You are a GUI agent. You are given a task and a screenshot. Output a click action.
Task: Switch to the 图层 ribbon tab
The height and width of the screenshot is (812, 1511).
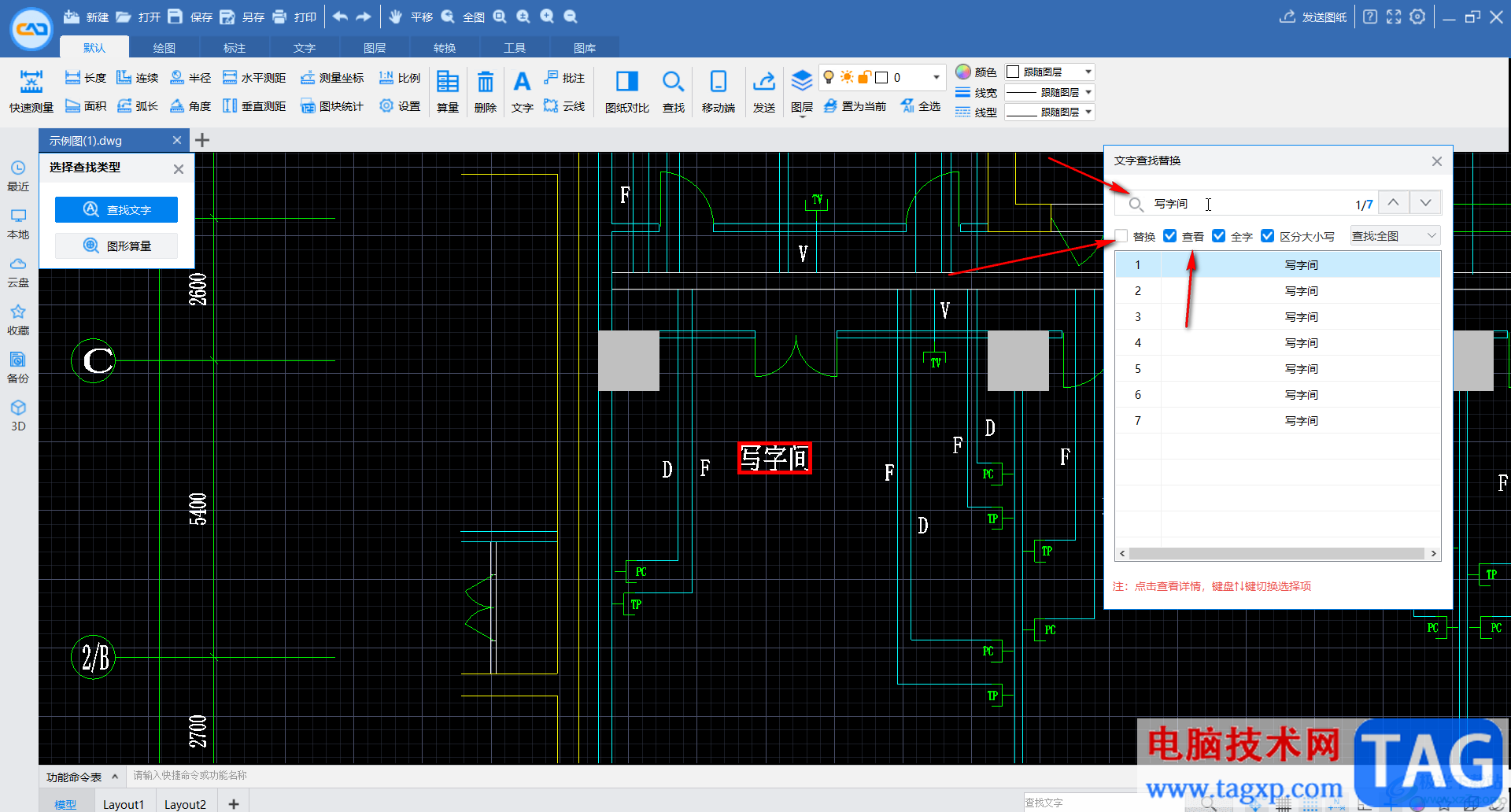[x=375, y=48]
